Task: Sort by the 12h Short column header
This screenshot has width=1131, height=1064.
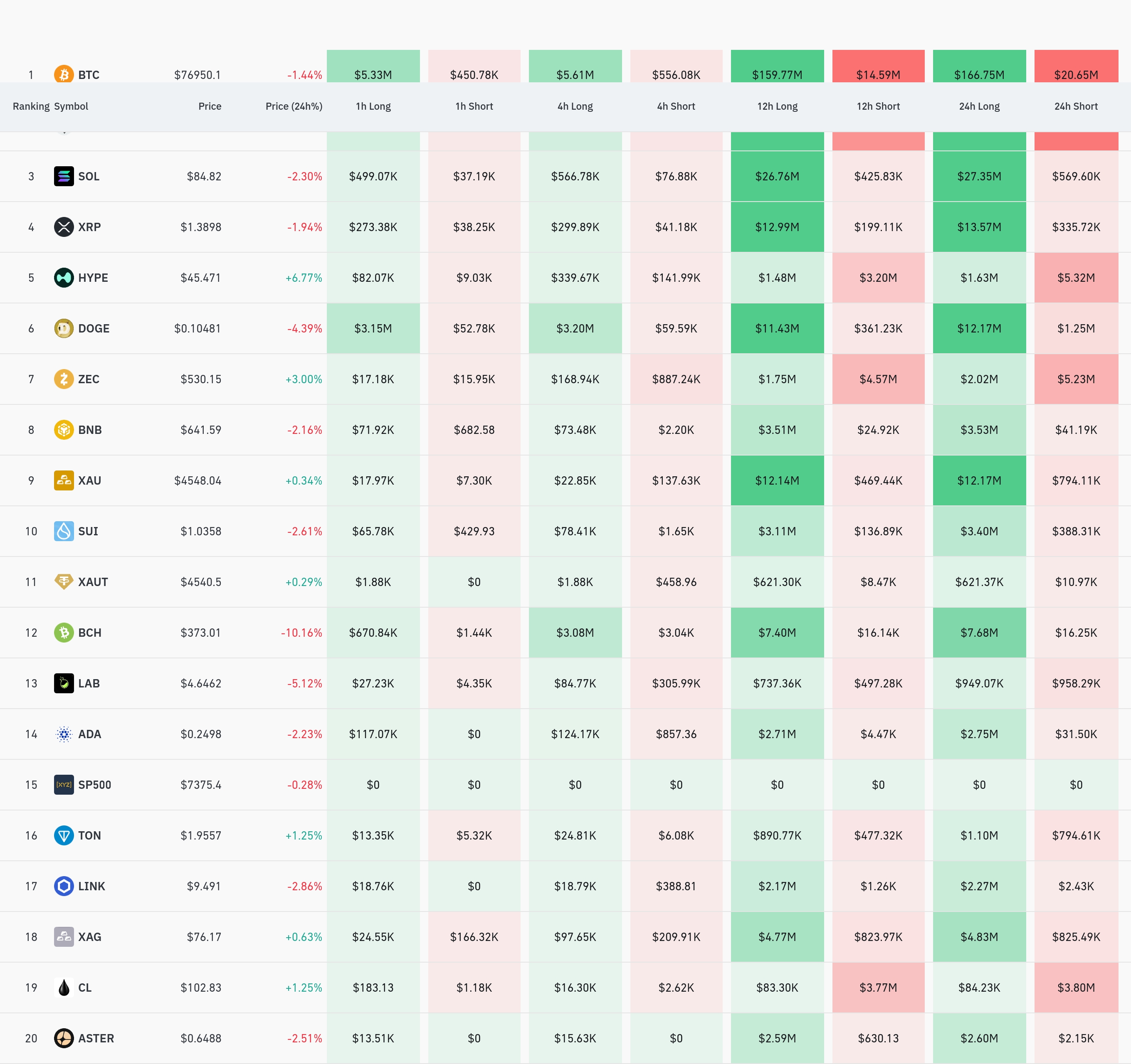Action: tap(879, 106)
